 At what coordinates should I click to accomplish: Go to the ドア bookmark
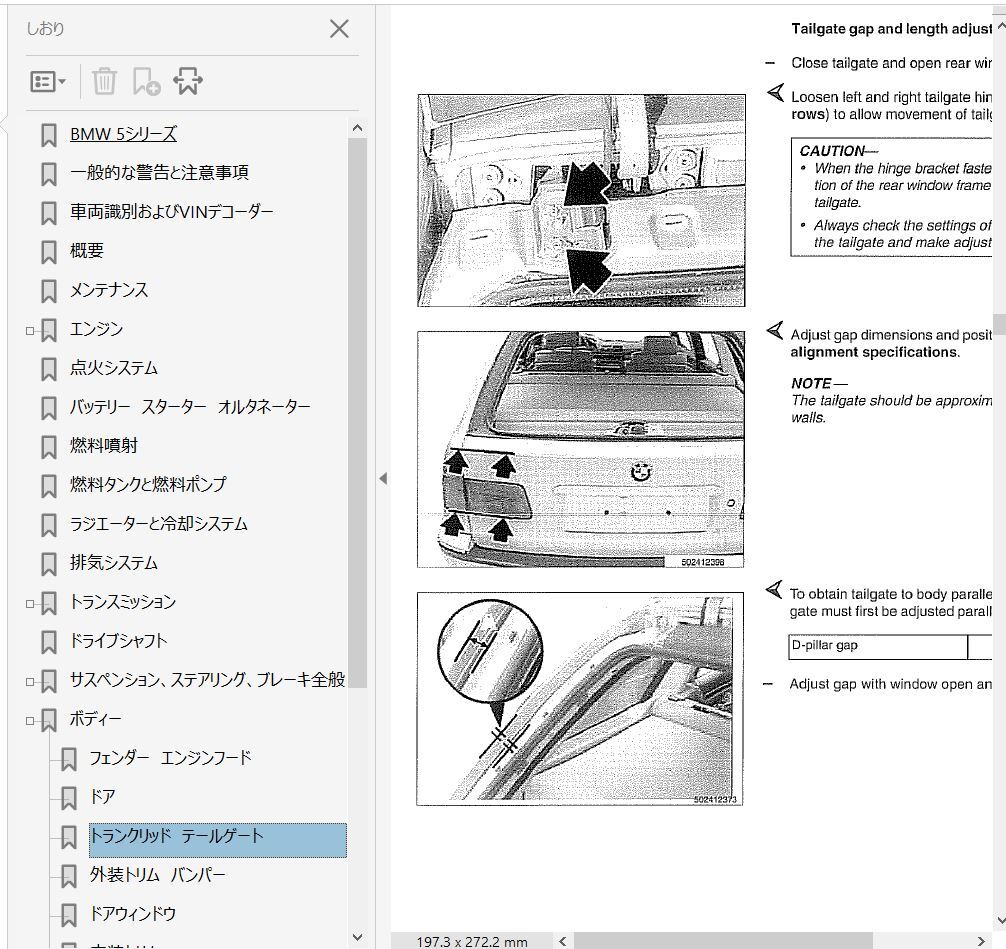click(x=103, y=797)
